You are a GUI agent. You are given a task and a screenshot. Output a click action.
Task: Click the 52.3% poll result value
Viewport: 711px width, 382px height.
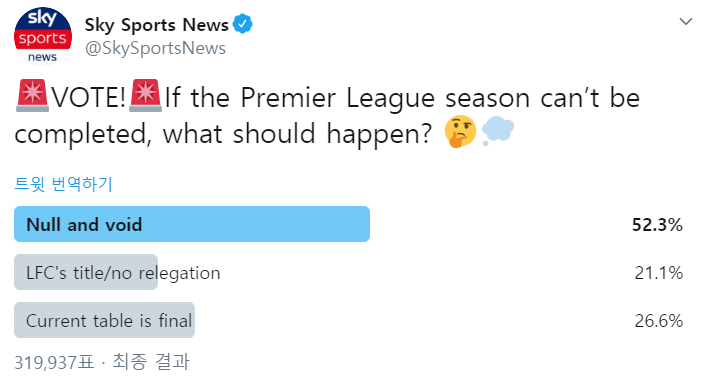point(657,225)
